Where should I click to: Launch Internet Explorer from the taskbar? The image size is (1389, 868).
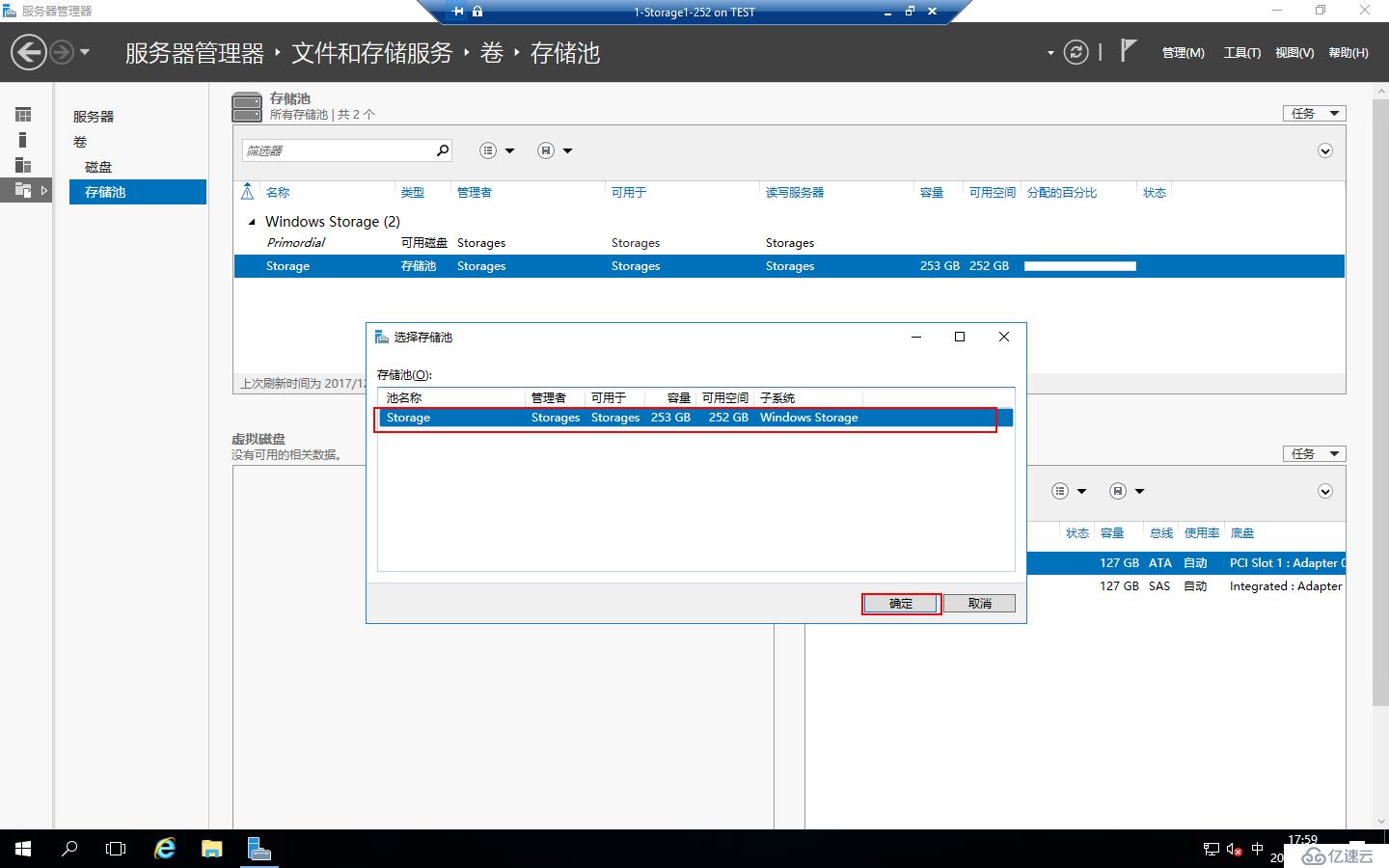tap(165, 849)
